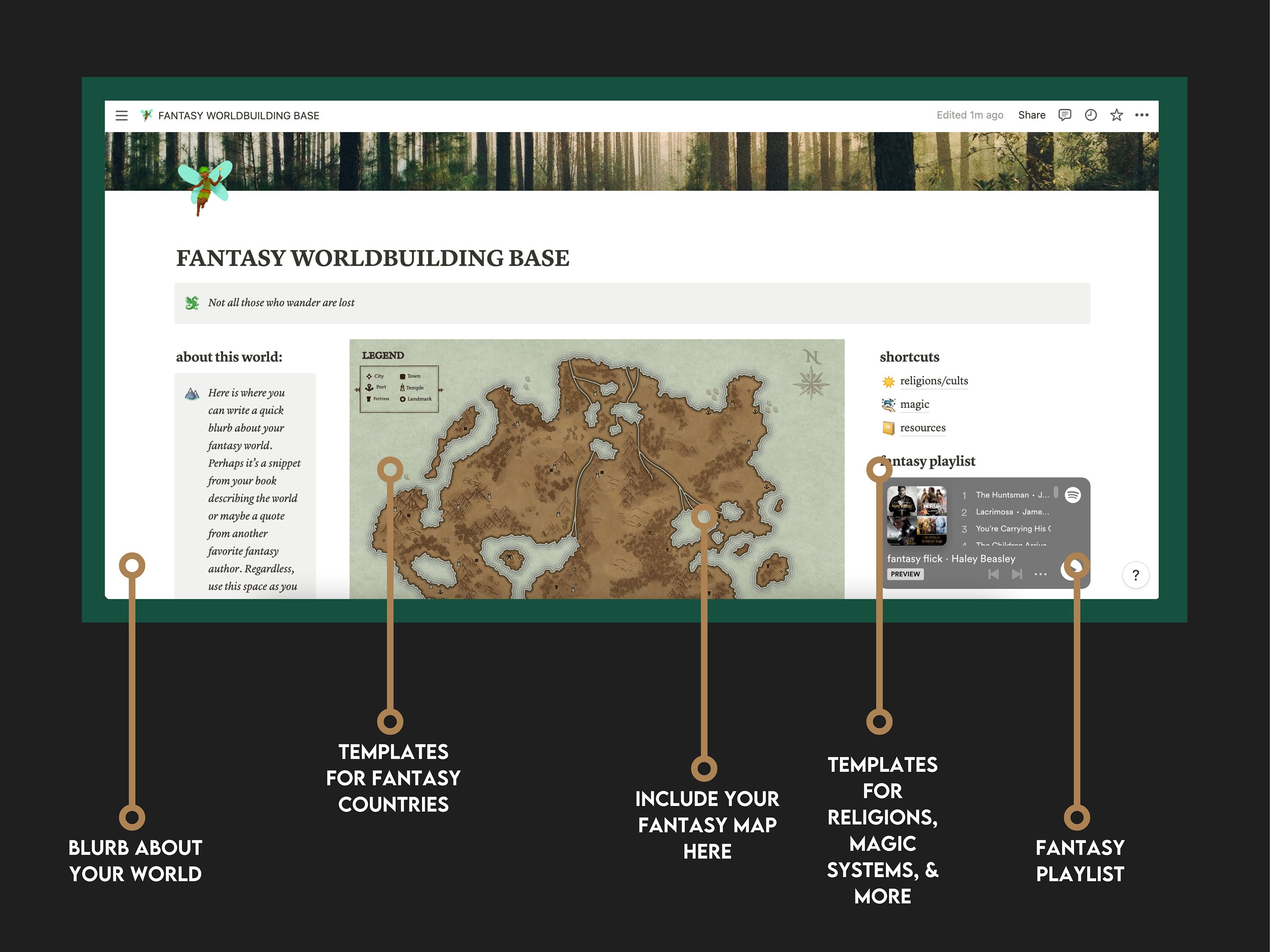Open the magic page link

[914, 404]
